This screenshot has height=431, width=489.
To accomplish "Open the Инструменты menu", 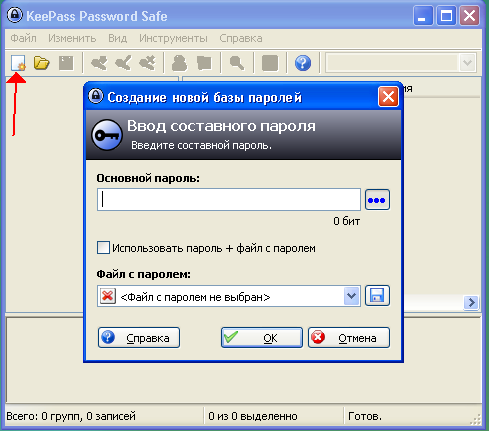I will 173,38.
